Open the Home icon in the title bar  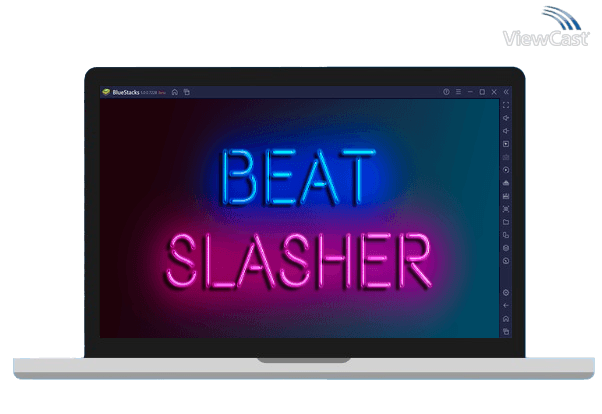pos(175,92)
